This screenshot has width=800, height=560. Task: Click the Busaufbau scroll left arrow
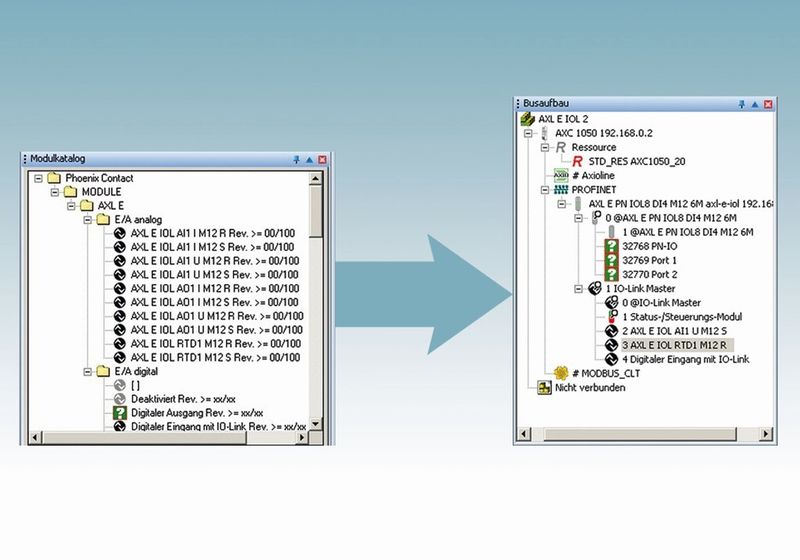click(523, 434)
